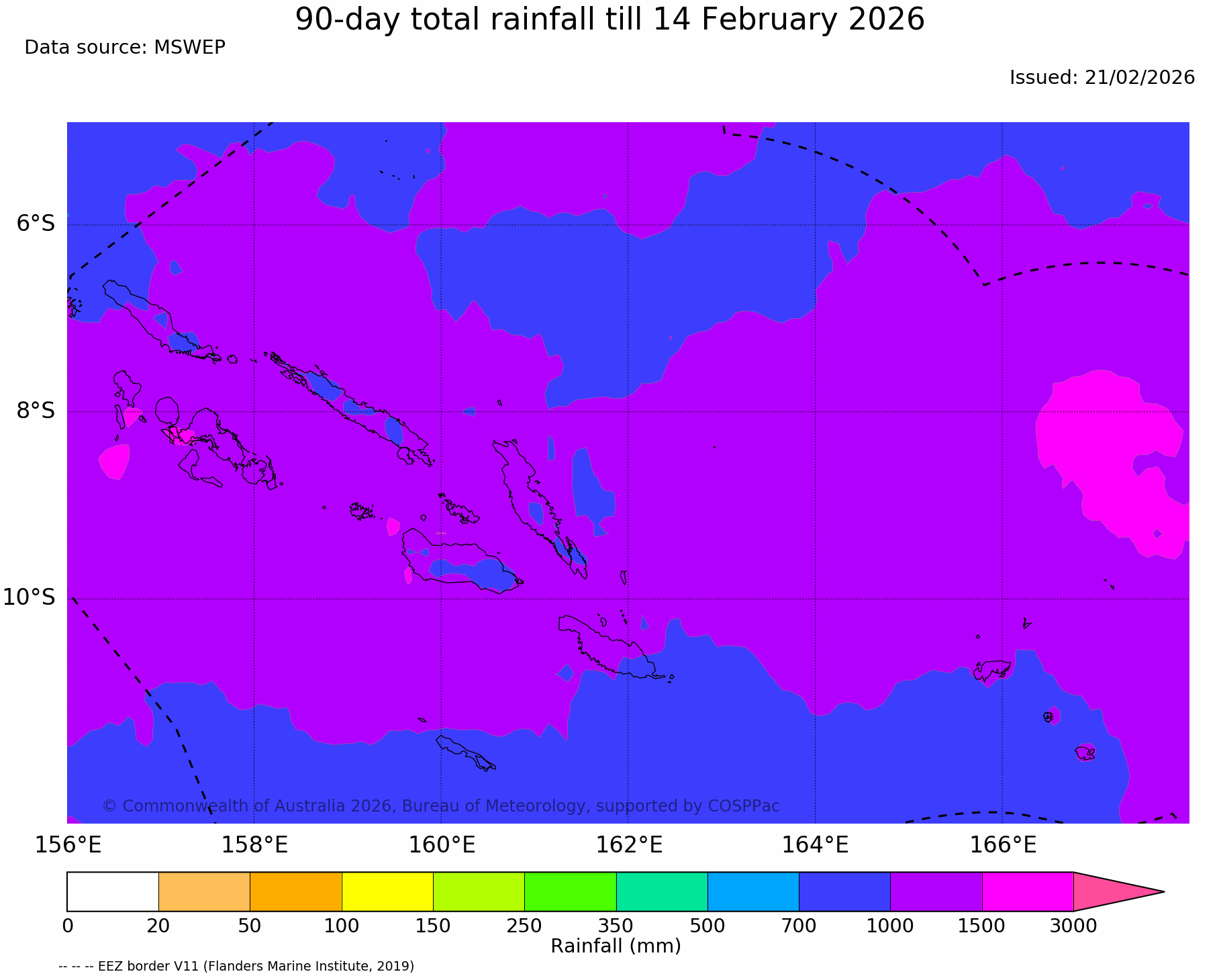Select the teal 350–500 mm legend swatch
Screen dimensions: 1219x980
click(662, 891)
